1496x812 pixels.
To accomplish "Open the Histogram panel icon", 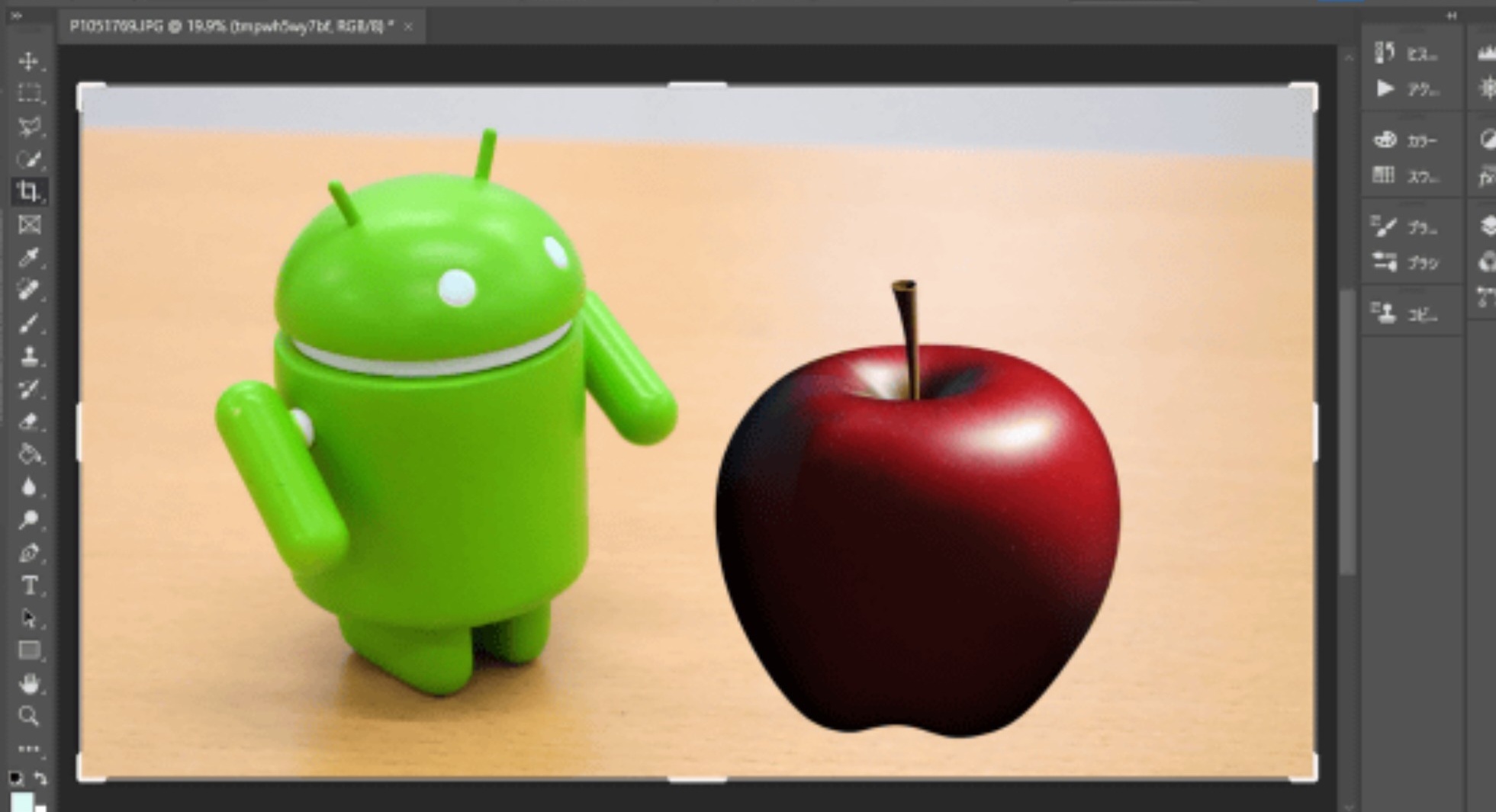I will click(1487, 53).
